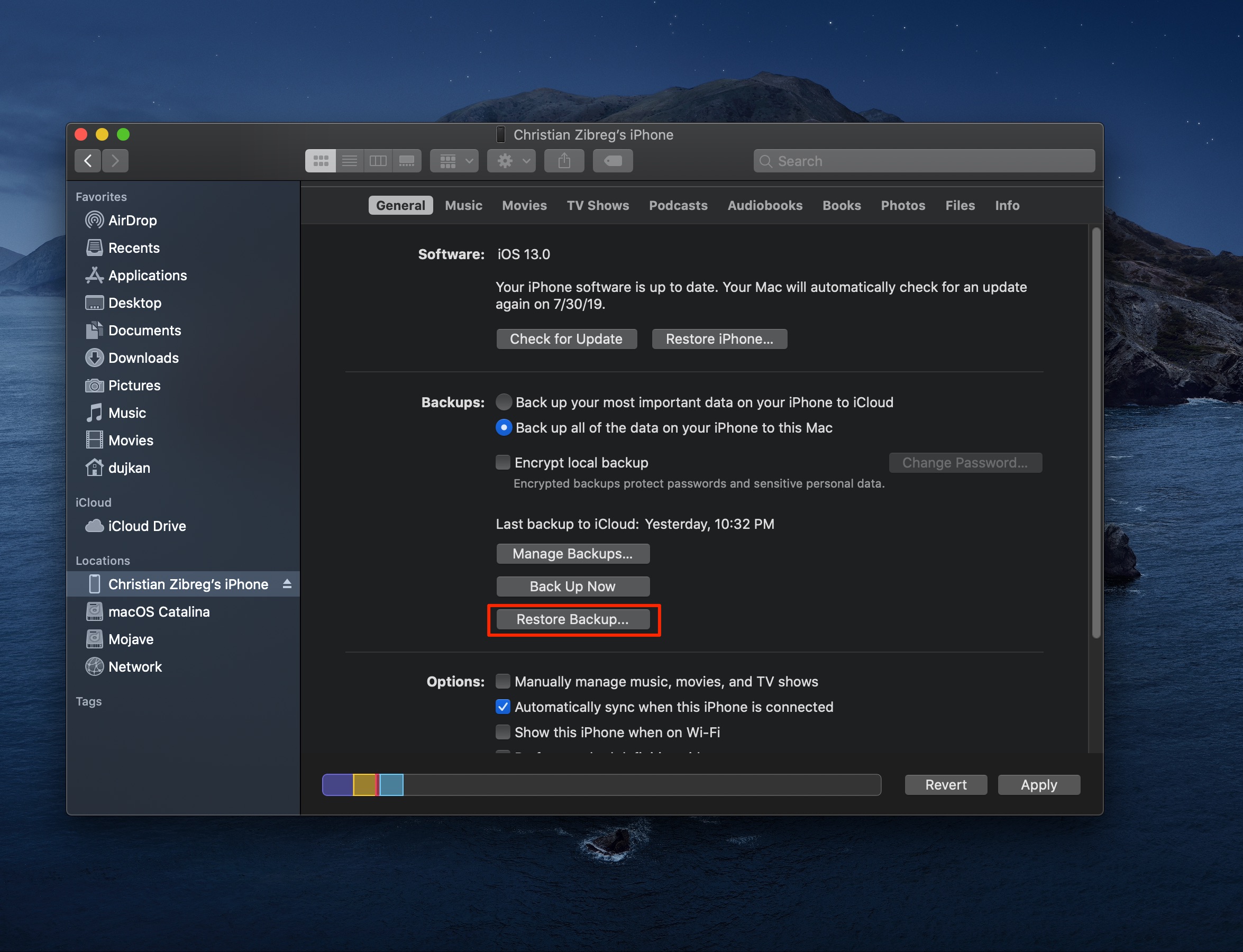Click the Share toolbar icon

tap(564, 161)
